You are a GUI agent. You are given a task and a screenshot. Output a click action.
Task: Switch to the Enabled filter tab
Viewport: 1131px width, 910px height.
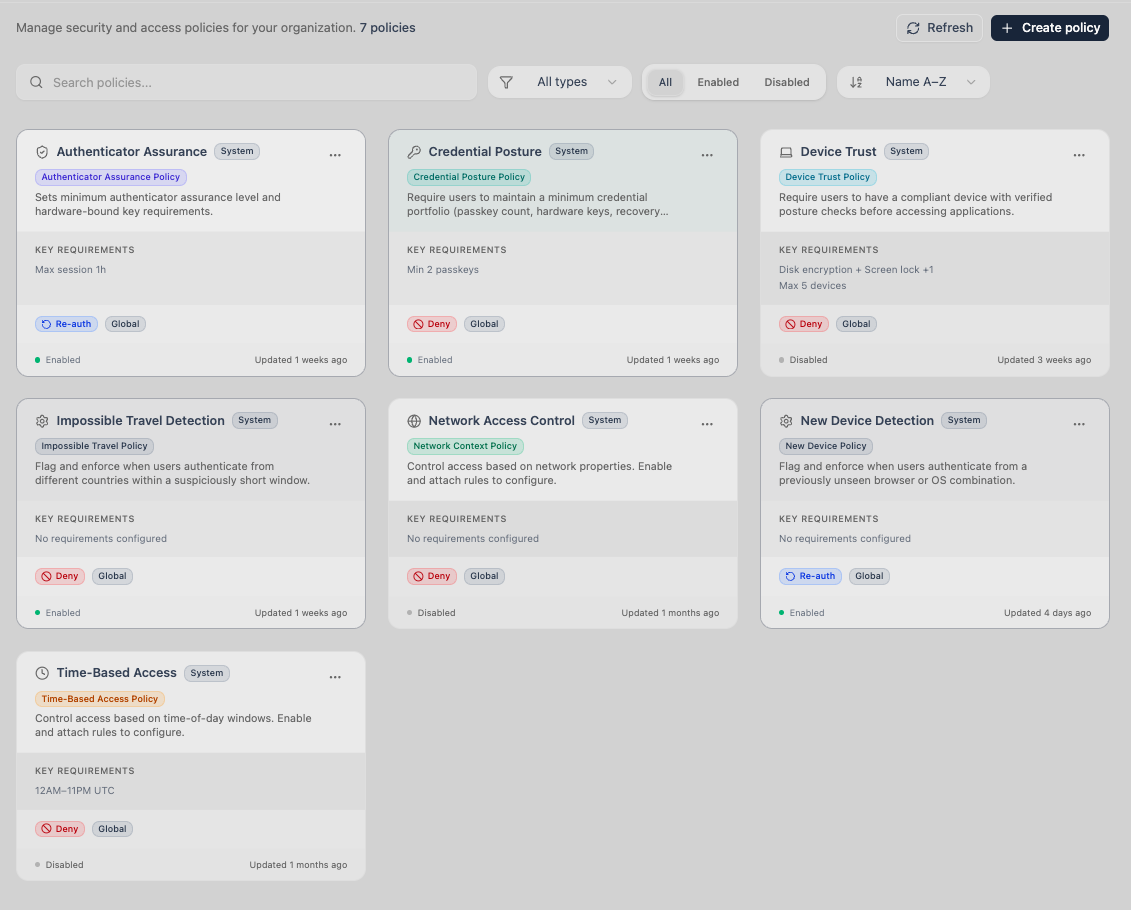click(x=718, y=82)
